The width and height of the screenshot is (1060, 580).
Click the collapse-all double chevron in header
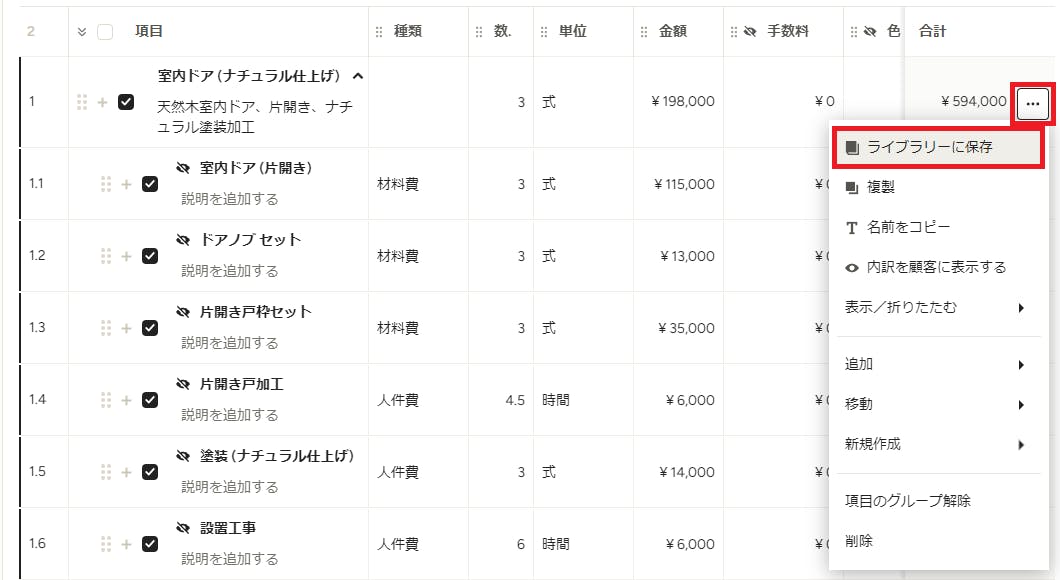82,32
